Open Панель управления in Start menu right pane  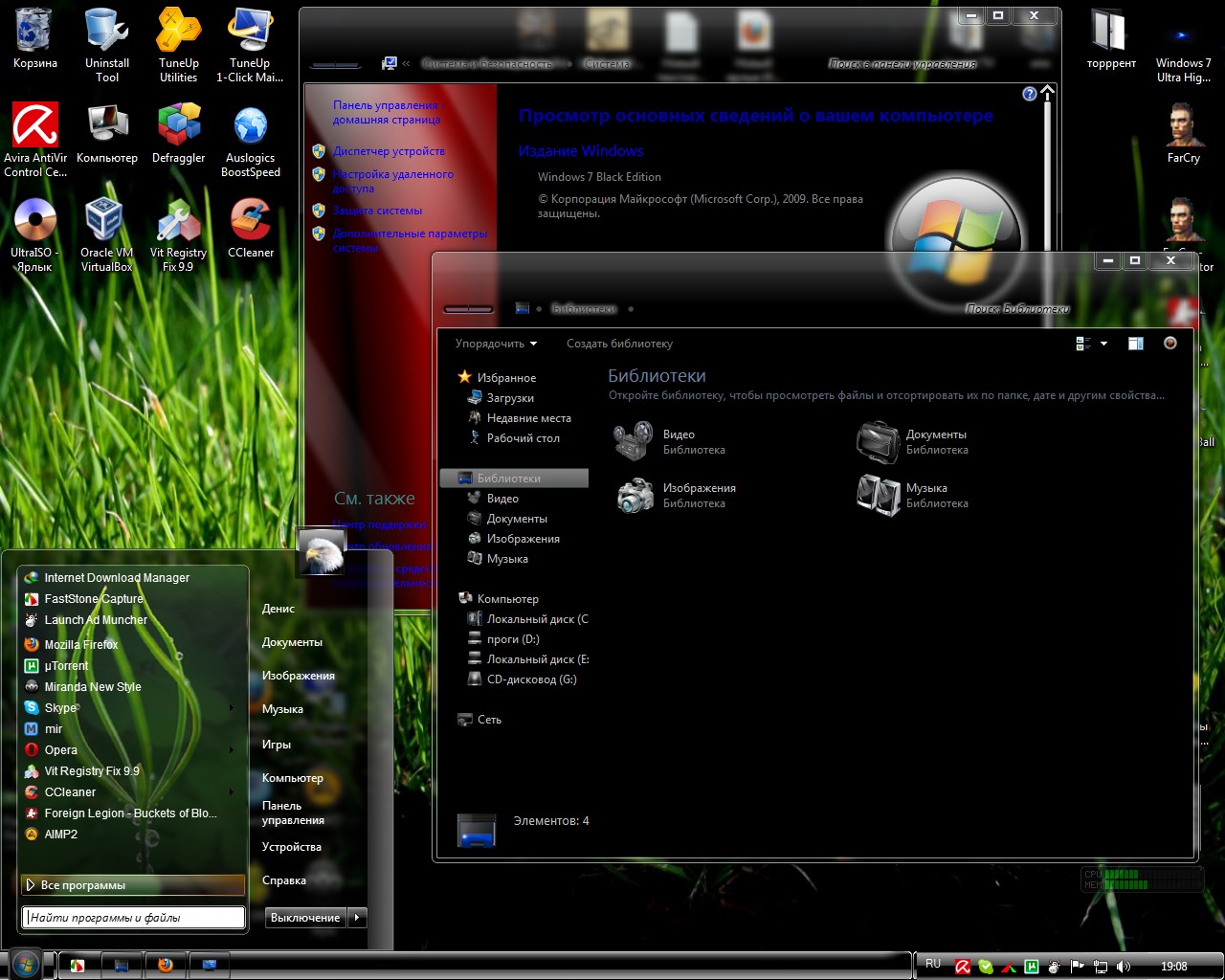293,813
